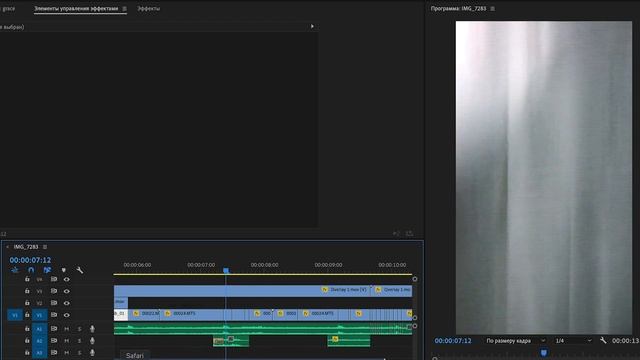640x360 pixels.
Task: Open the 1/4 playback resolution dropdown
Action: point(573,340)
